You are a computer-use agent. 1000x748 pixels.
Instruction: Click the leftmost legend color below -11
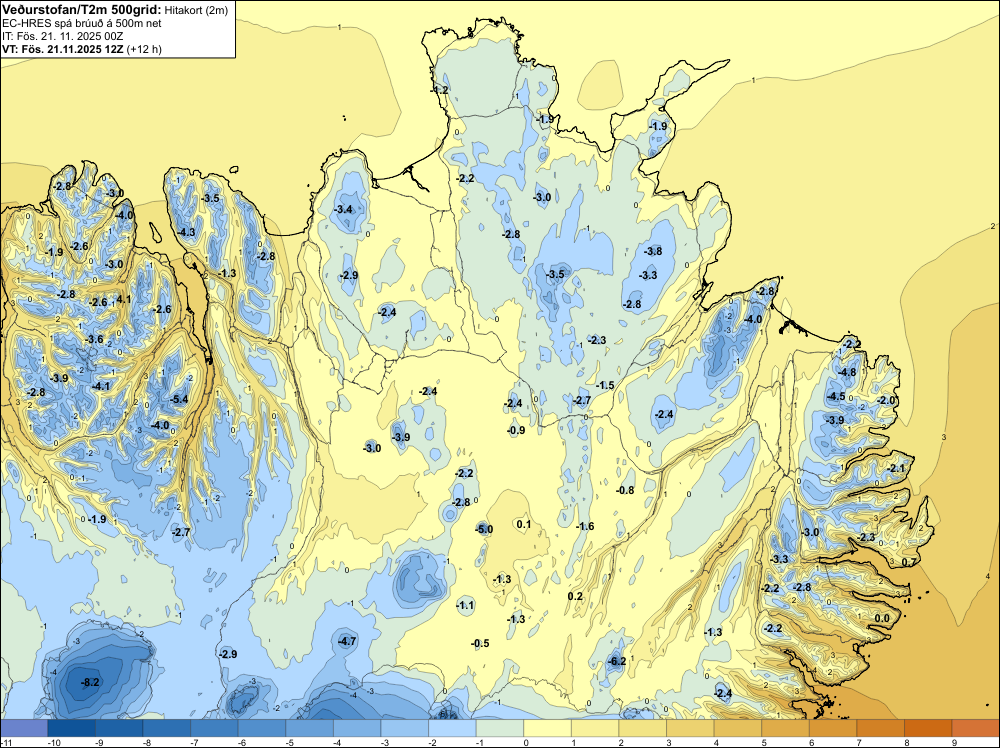pyautogui.click(x=24, y=728)
